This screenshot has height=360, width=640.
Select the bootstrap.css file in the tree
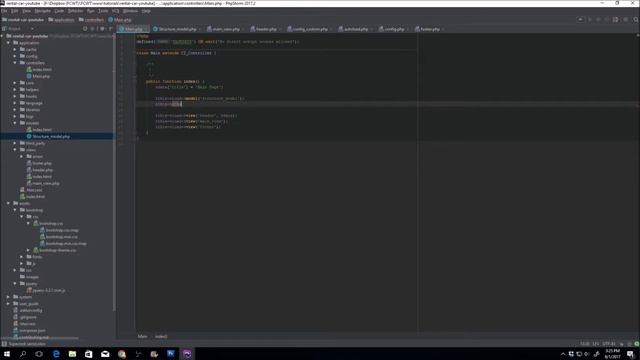(x=48, y=223)
